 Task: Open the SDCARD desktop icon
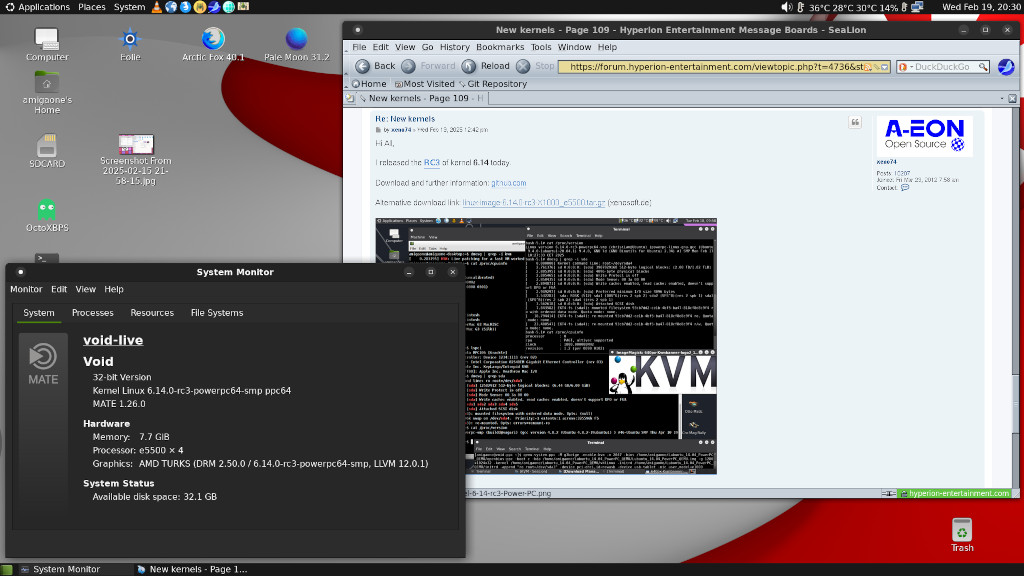[x=47, y=151]
